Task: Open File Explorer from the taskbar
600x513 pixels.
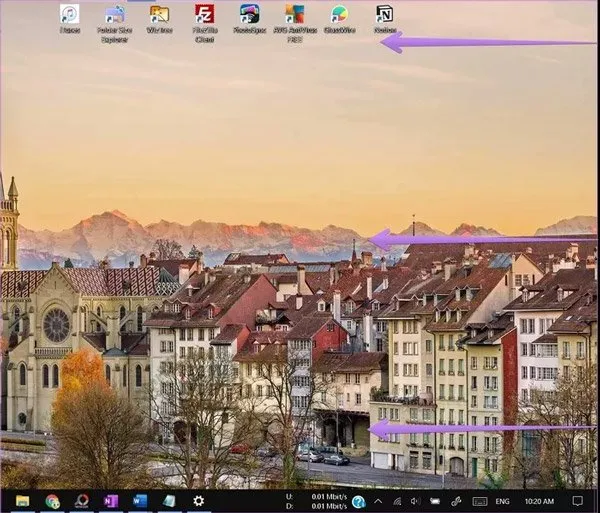Action: [22, 501]
